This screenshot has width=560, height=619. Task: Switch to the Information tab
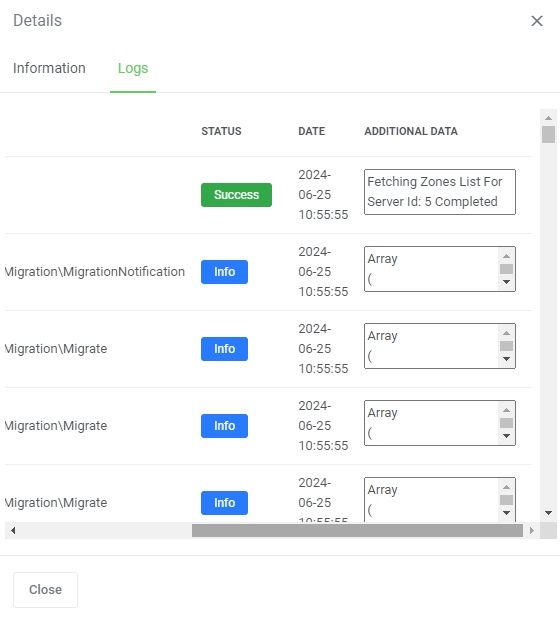pyautogui.click(x=49, y=68)
